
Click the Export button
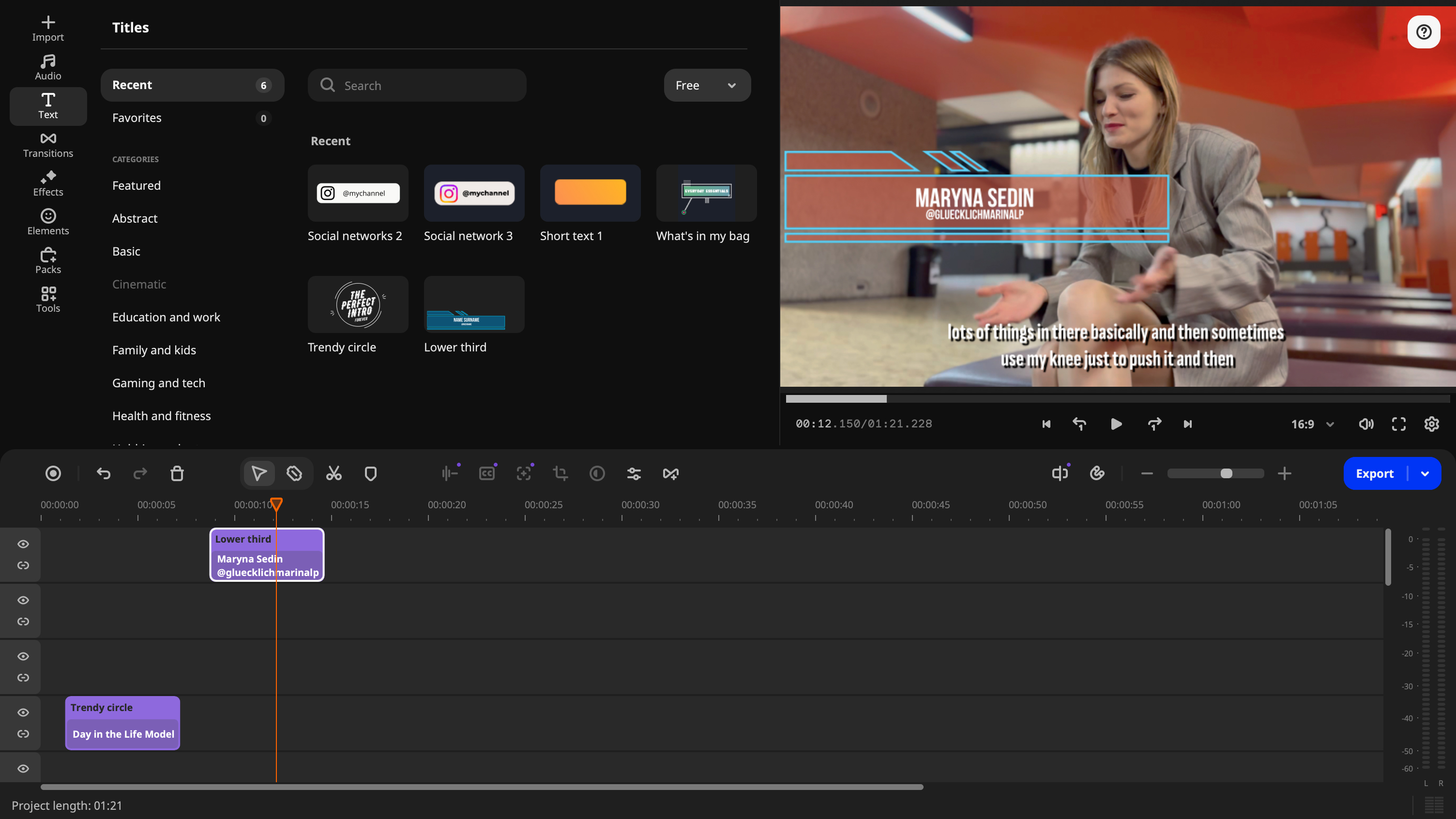(1375, 473)
